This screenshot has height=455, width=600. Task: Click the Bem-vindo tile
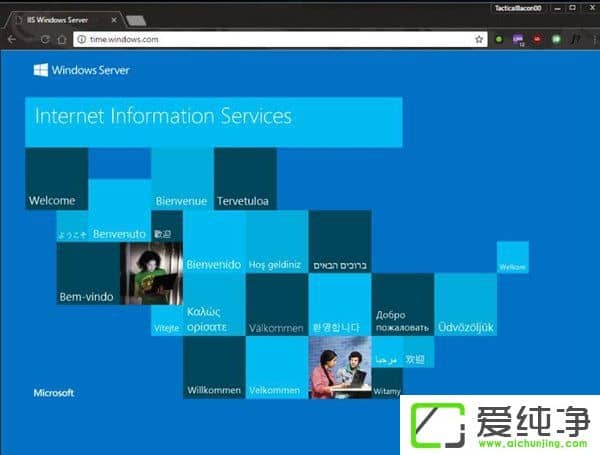click(88, 274)
